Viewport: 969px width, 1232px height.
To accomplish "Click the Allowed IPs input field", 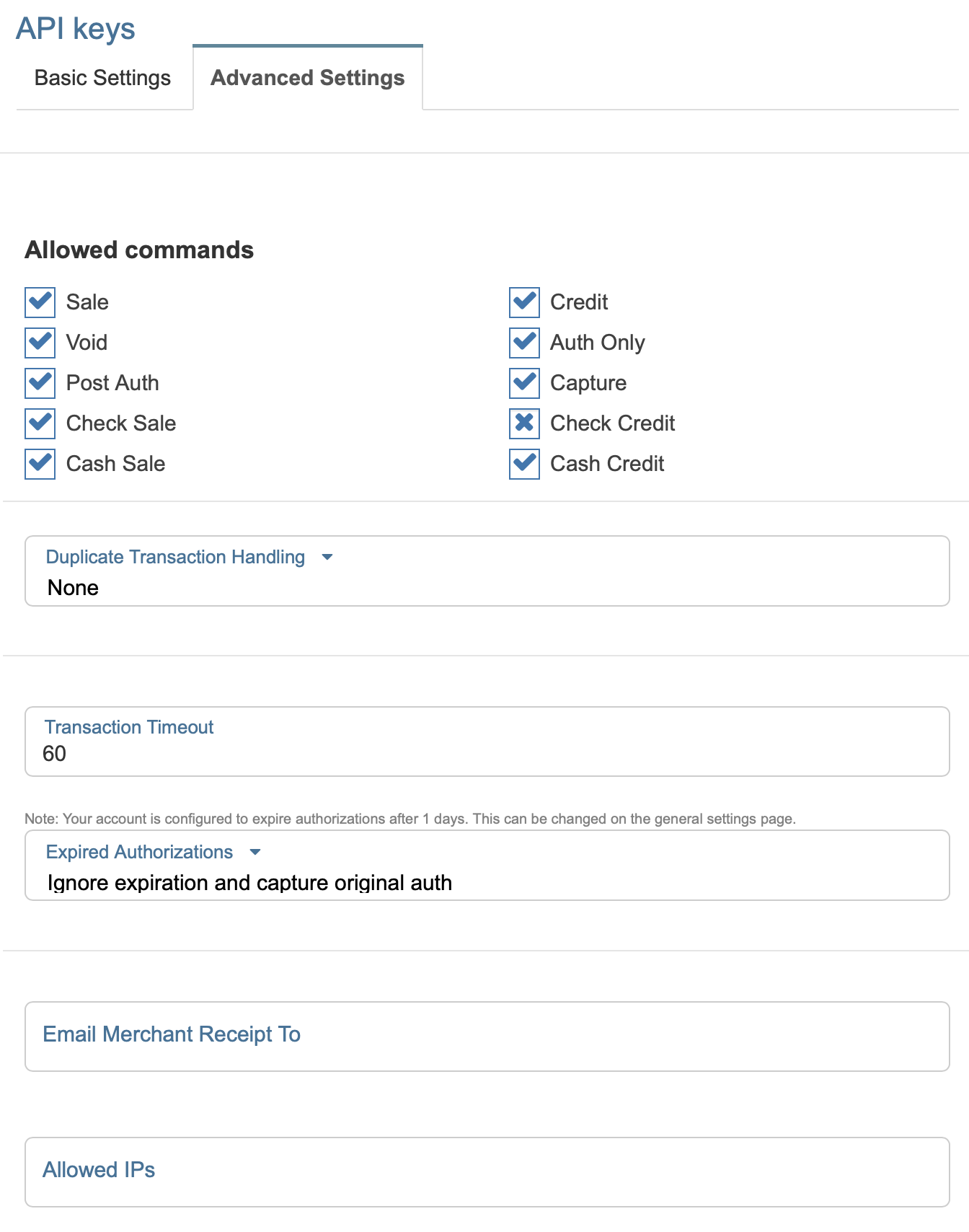I will point(487,1171).
